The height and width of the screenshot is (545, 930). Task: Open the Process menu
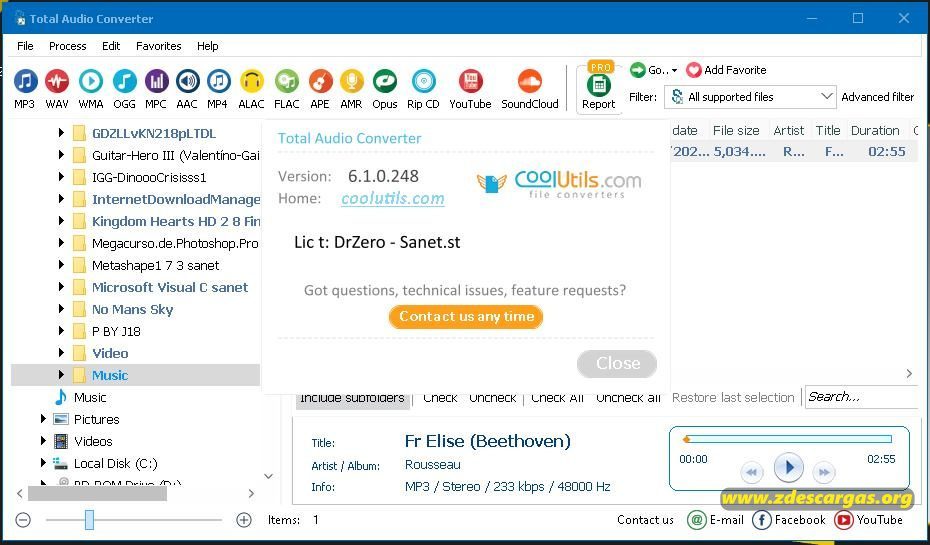[68, 46]
